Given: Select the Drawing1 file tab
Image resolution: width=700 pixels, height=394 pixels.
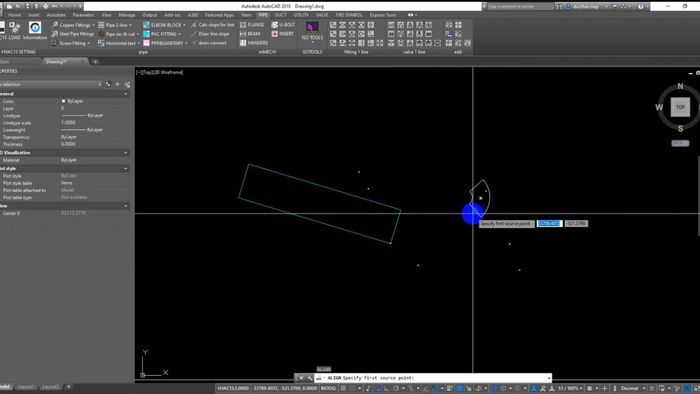Looking at the screenshot, I should tap(65, 62).
